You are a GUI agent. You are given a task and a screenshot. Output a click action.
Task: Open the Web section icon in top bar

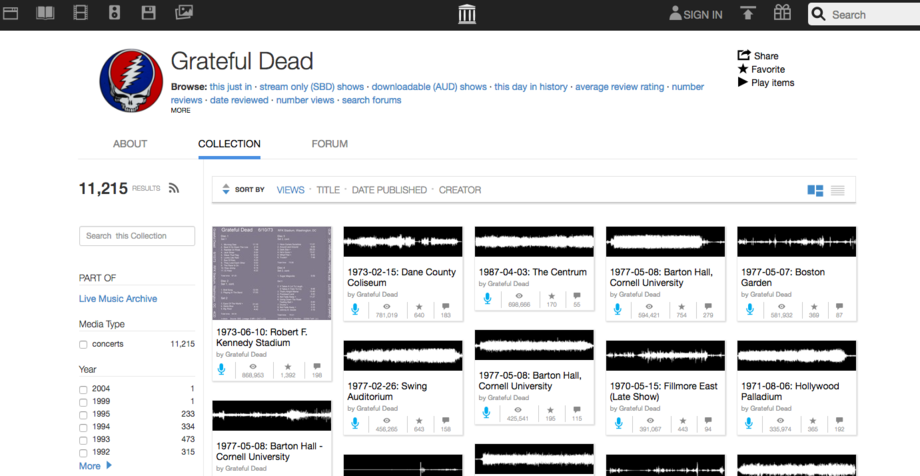click(x=11, y=13)
